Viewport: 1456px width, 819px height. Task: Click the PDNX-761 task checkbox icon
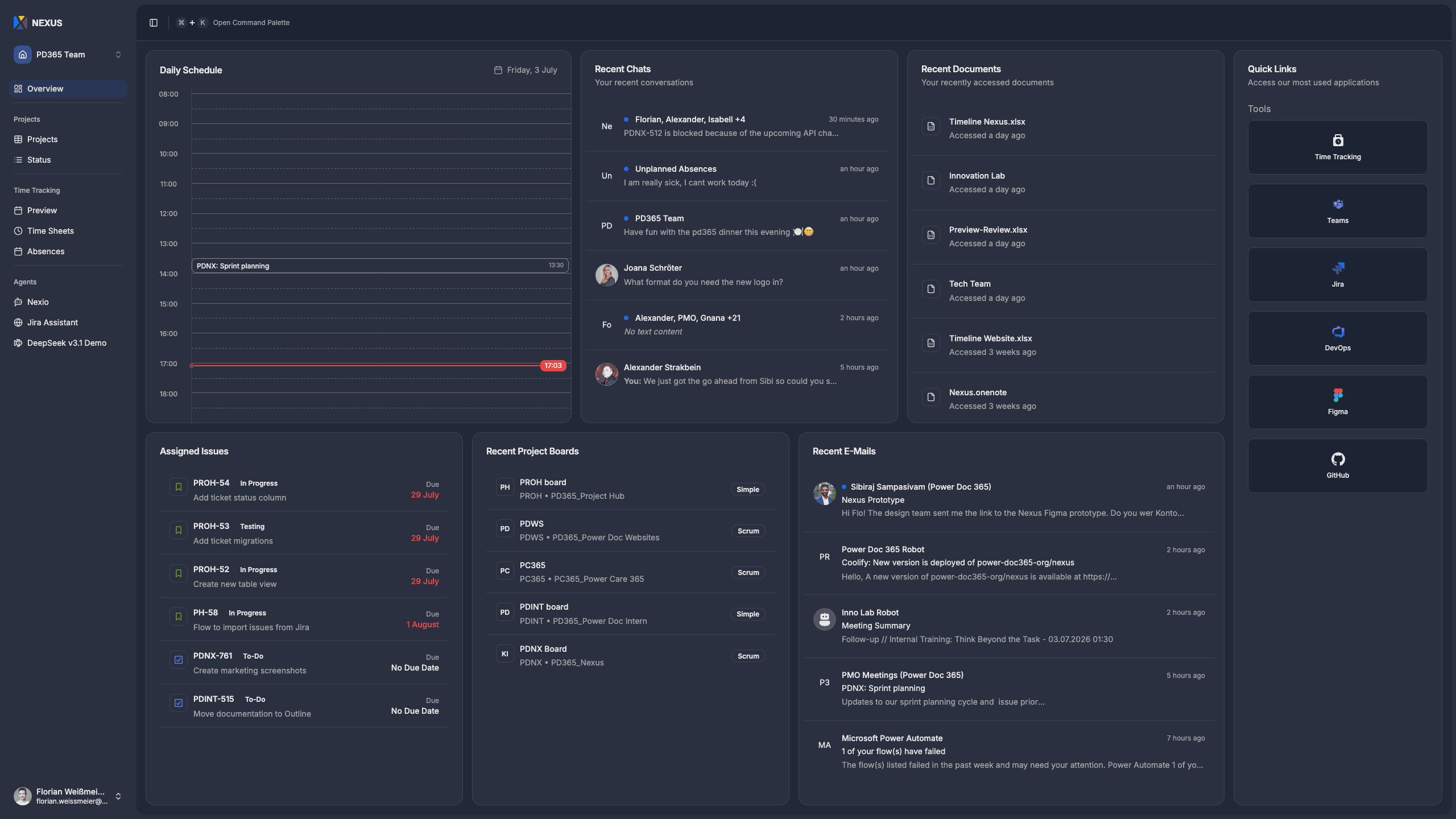tap(179, 660)
